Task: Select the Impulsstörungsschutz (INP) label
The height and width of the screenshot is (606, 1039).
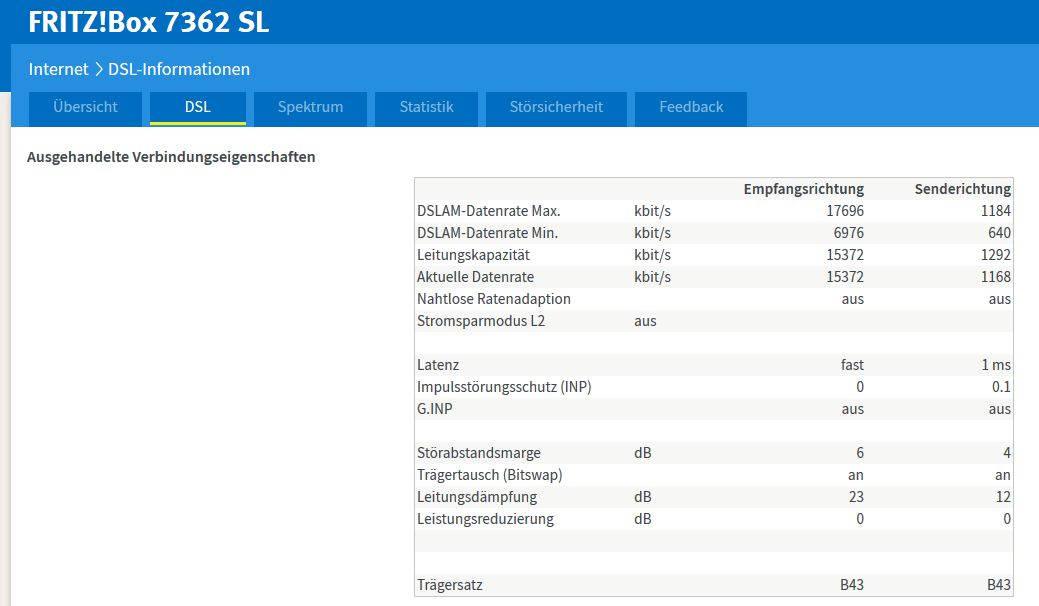Action: click(x=504, y=387)
